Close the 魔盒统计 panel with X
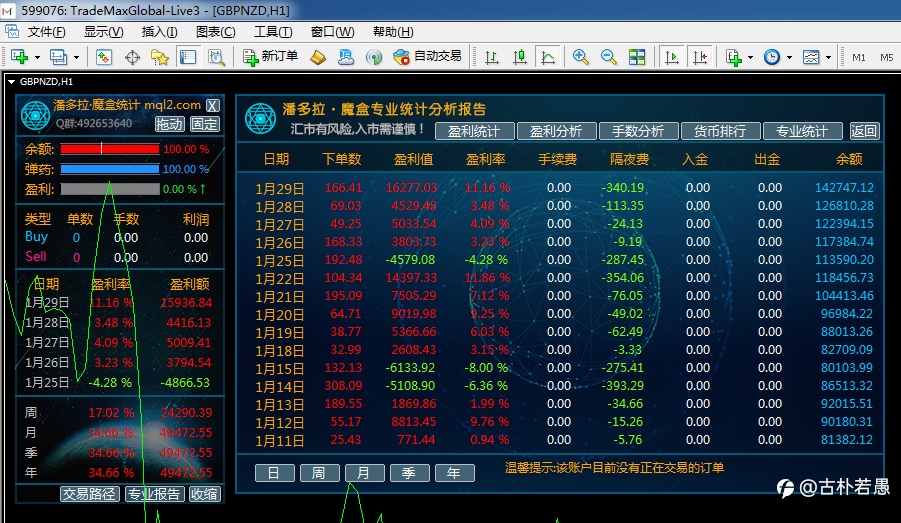 [213, 105]
